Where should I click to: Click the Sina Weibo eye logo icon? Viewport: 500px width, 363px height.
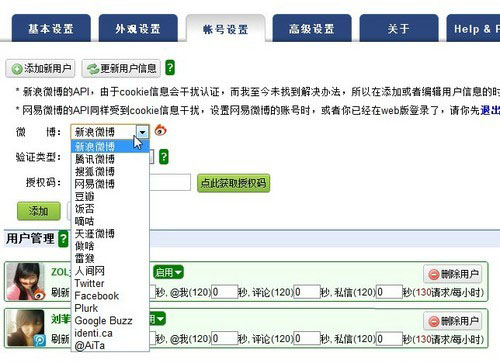(161, 130)
